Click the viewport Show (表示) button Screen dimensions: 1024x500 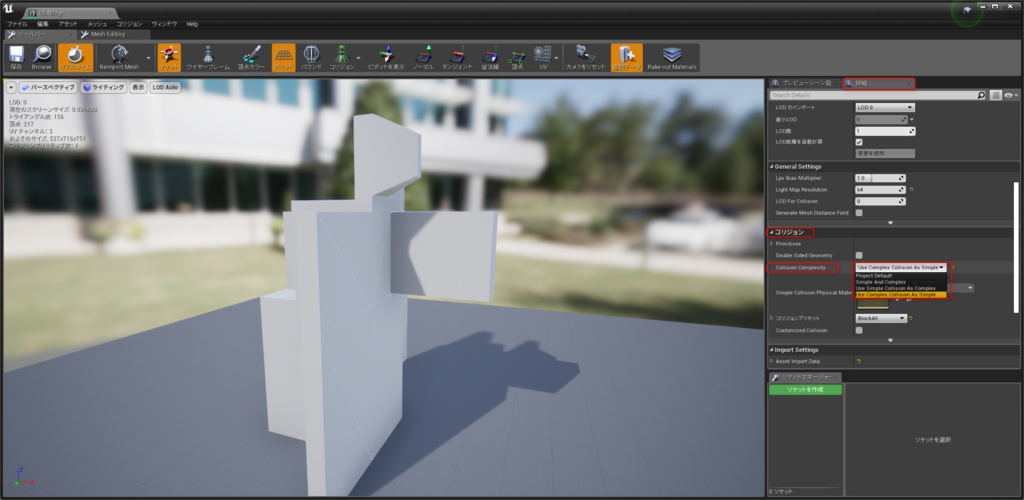coord(138,87)
